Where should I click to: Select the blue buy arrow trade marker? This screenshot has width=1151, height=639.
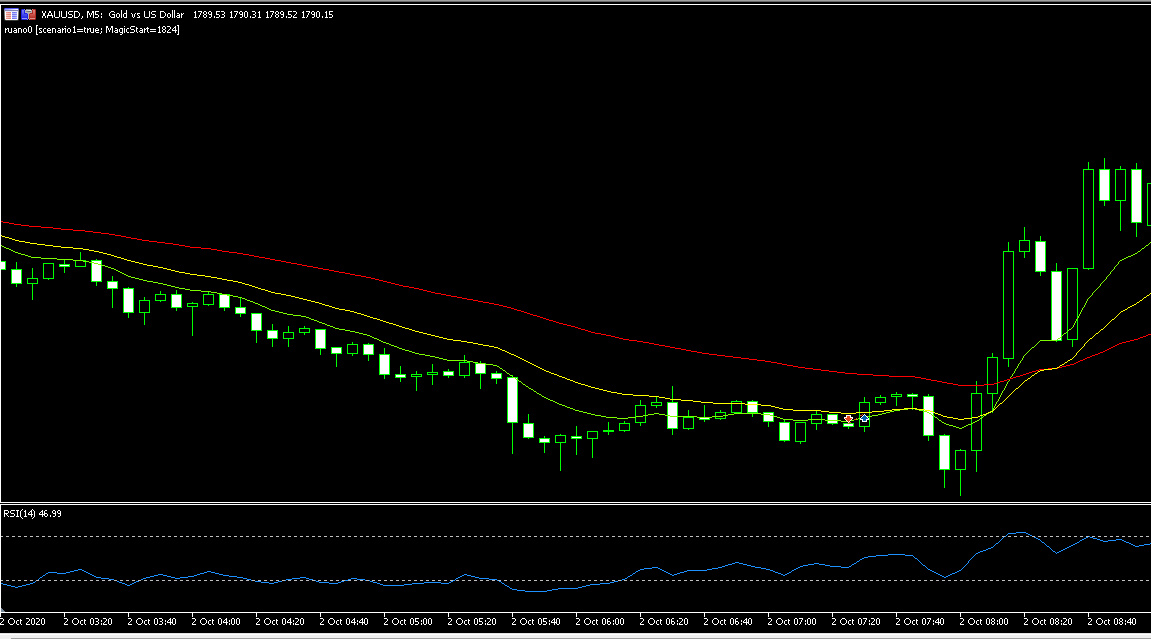click(865, 418)
